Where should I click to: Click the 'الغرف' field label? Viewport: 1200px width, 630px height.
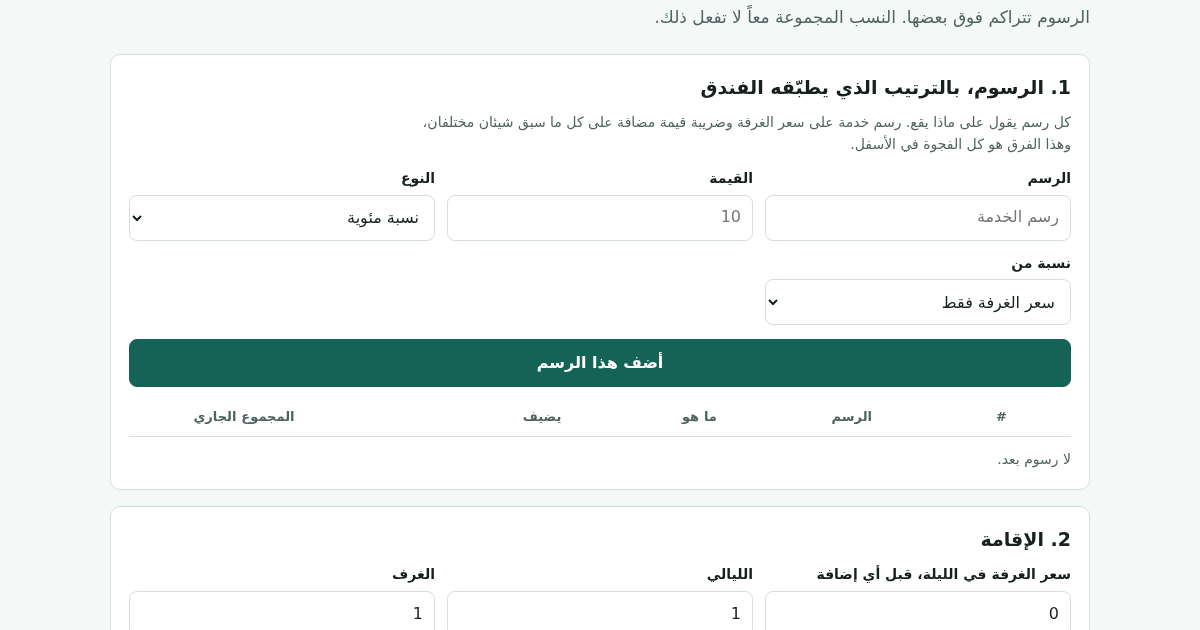(x=413, y=574)
